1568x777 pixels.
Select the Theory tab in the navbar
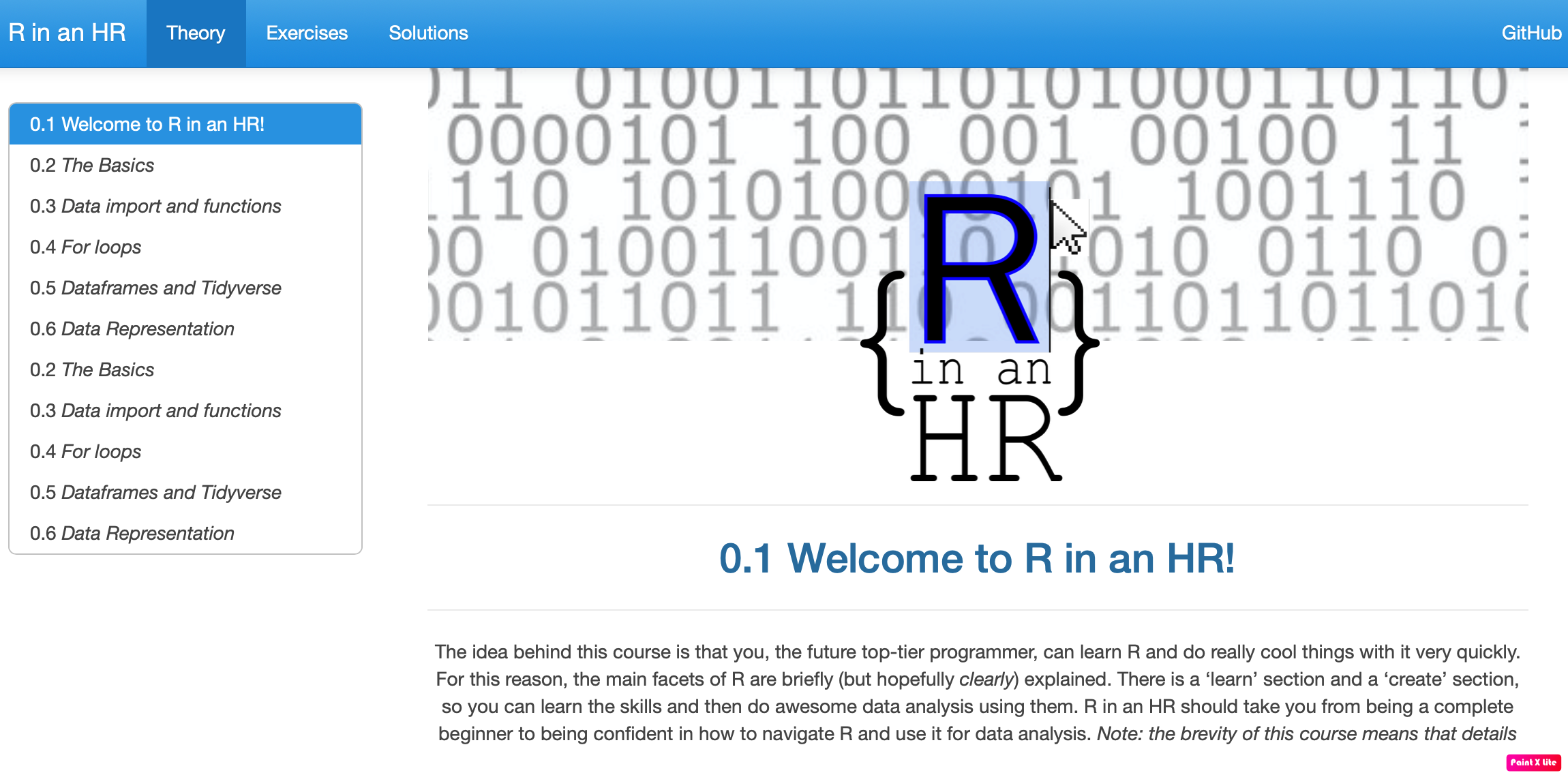(x=196, y=33)
